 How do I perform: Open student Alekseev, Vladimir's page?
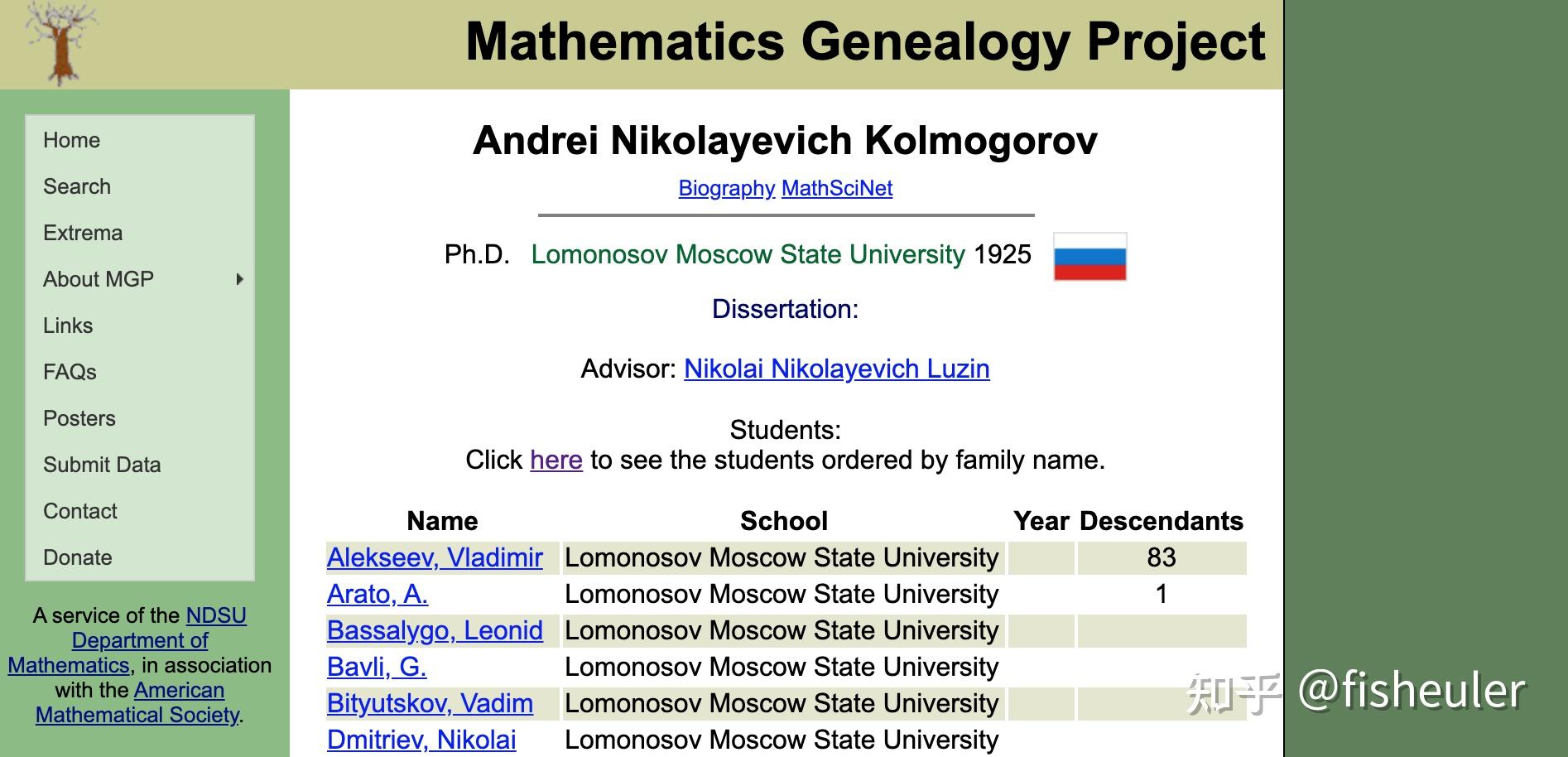tap(435, 557)
